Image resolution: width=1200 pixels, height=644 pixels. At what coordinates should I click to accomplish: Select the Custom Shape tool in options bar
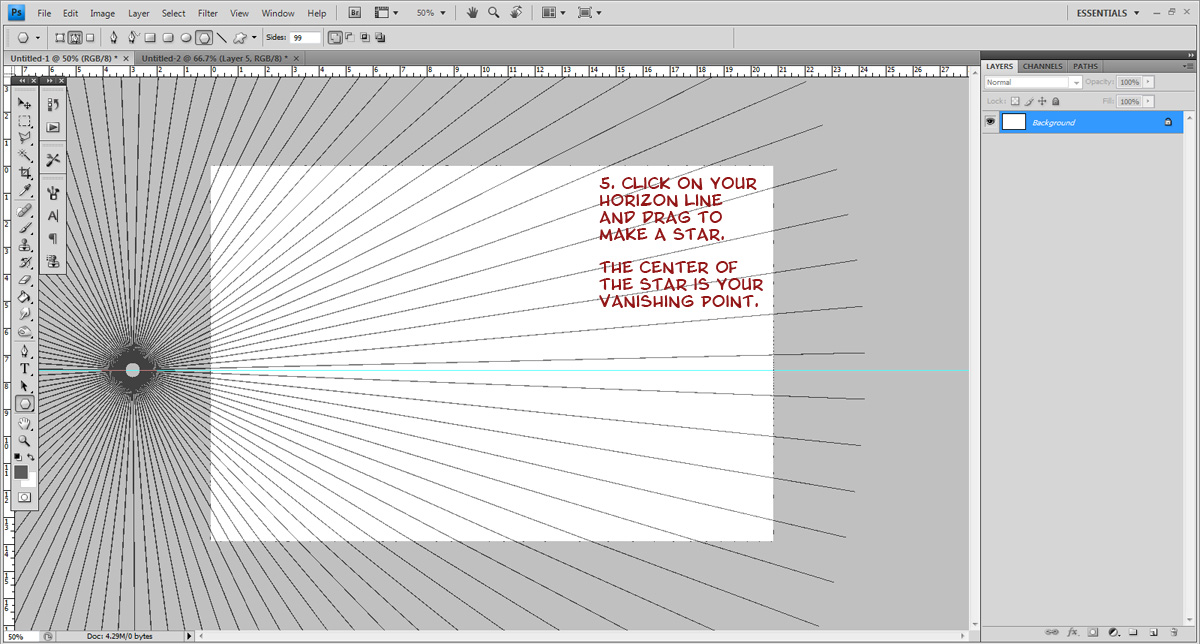pyautogui.click(x=240, y=37)
